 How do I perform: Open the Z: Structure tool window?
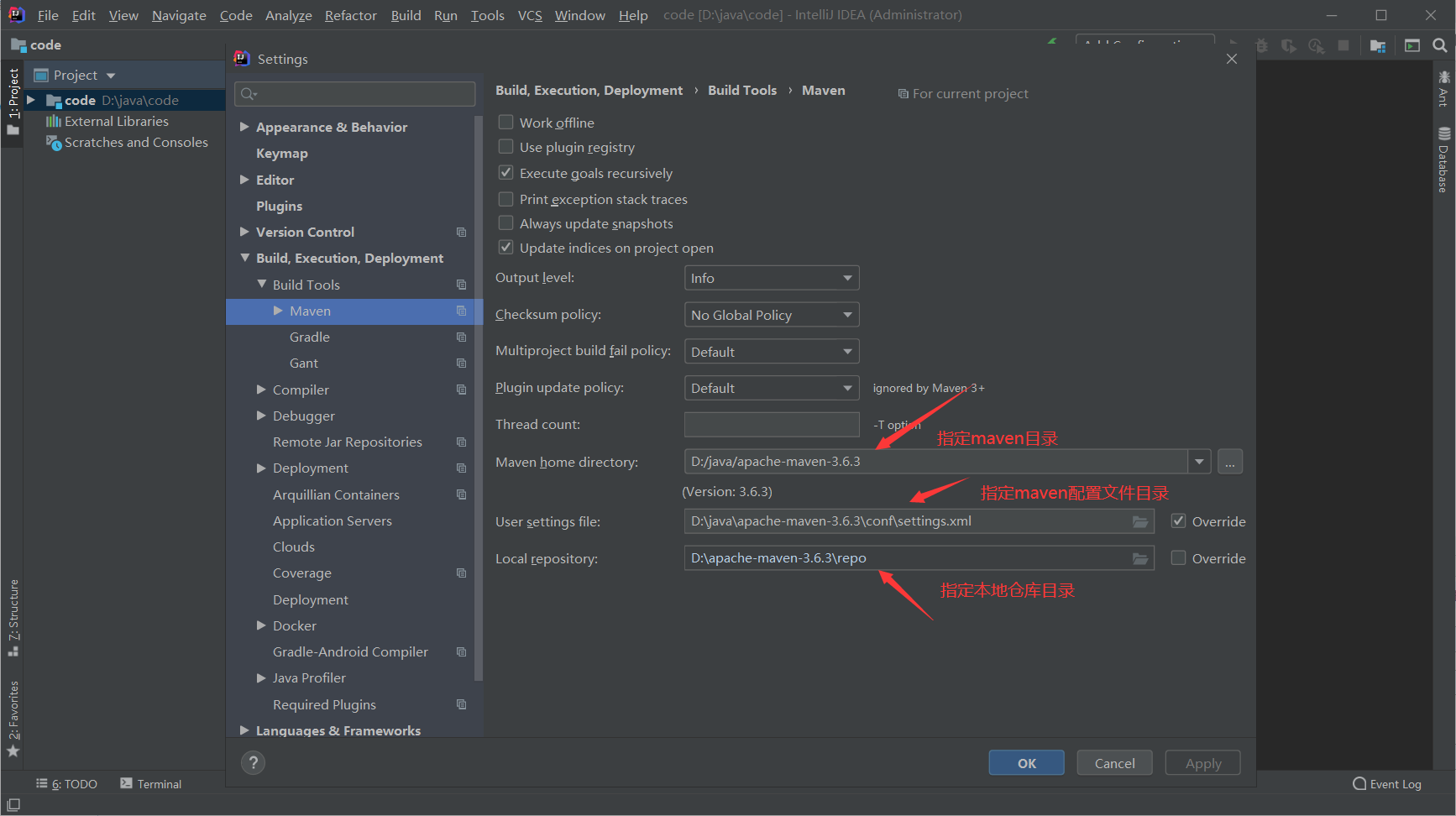coord(13,618)
